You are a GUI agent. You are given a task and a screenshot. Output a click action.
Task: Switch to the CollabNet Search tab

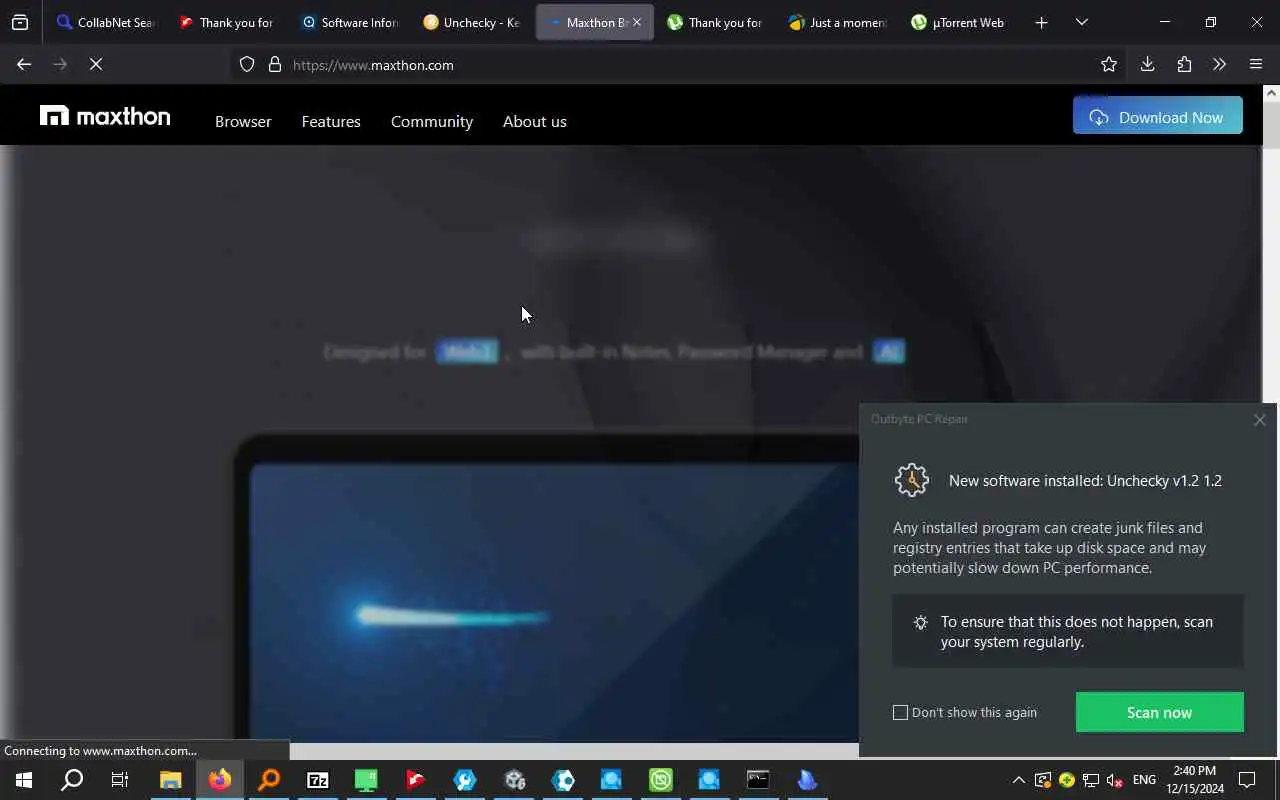click(105, 22)
